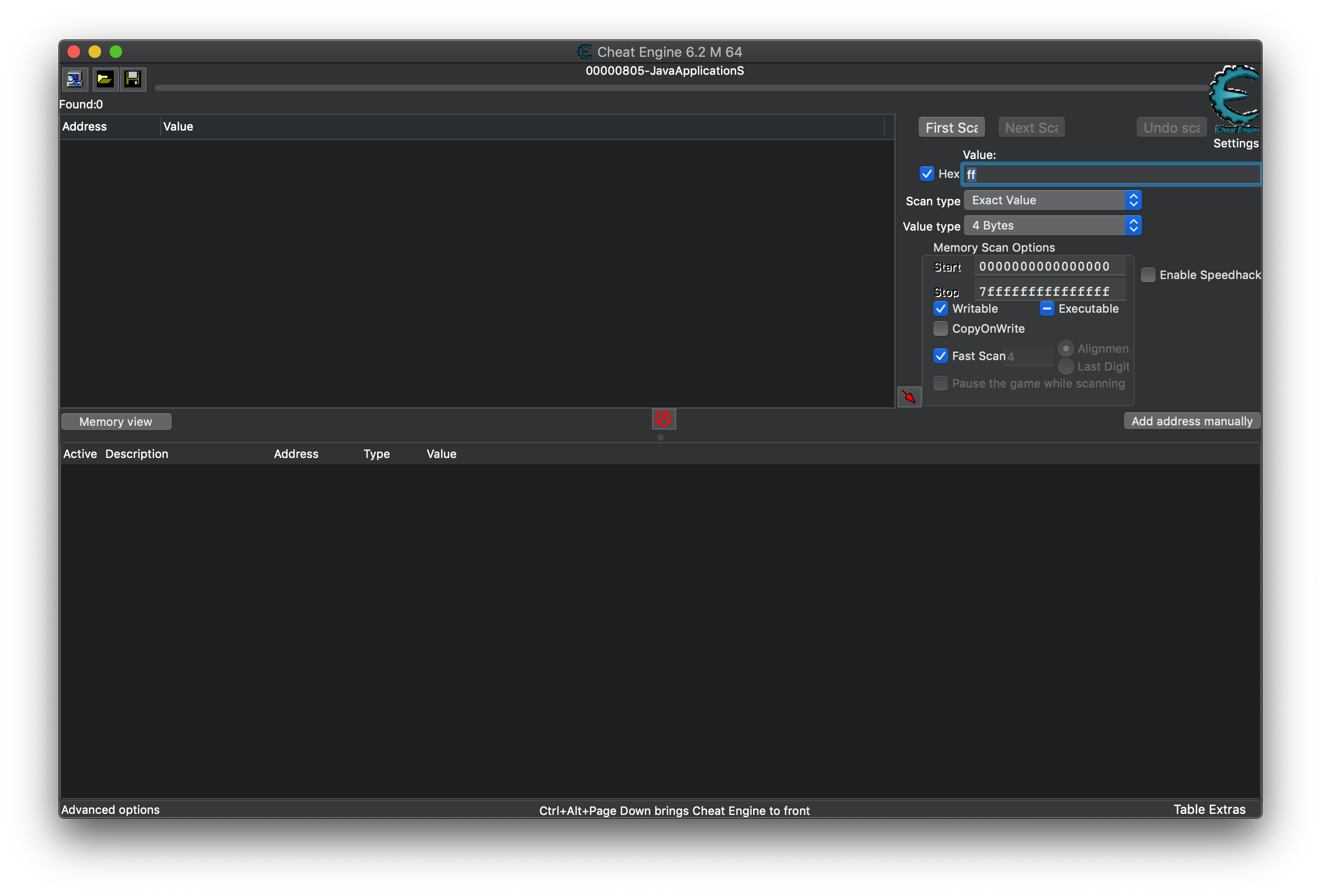Toggle the Executable checkbox

[x=1047, y=308]
